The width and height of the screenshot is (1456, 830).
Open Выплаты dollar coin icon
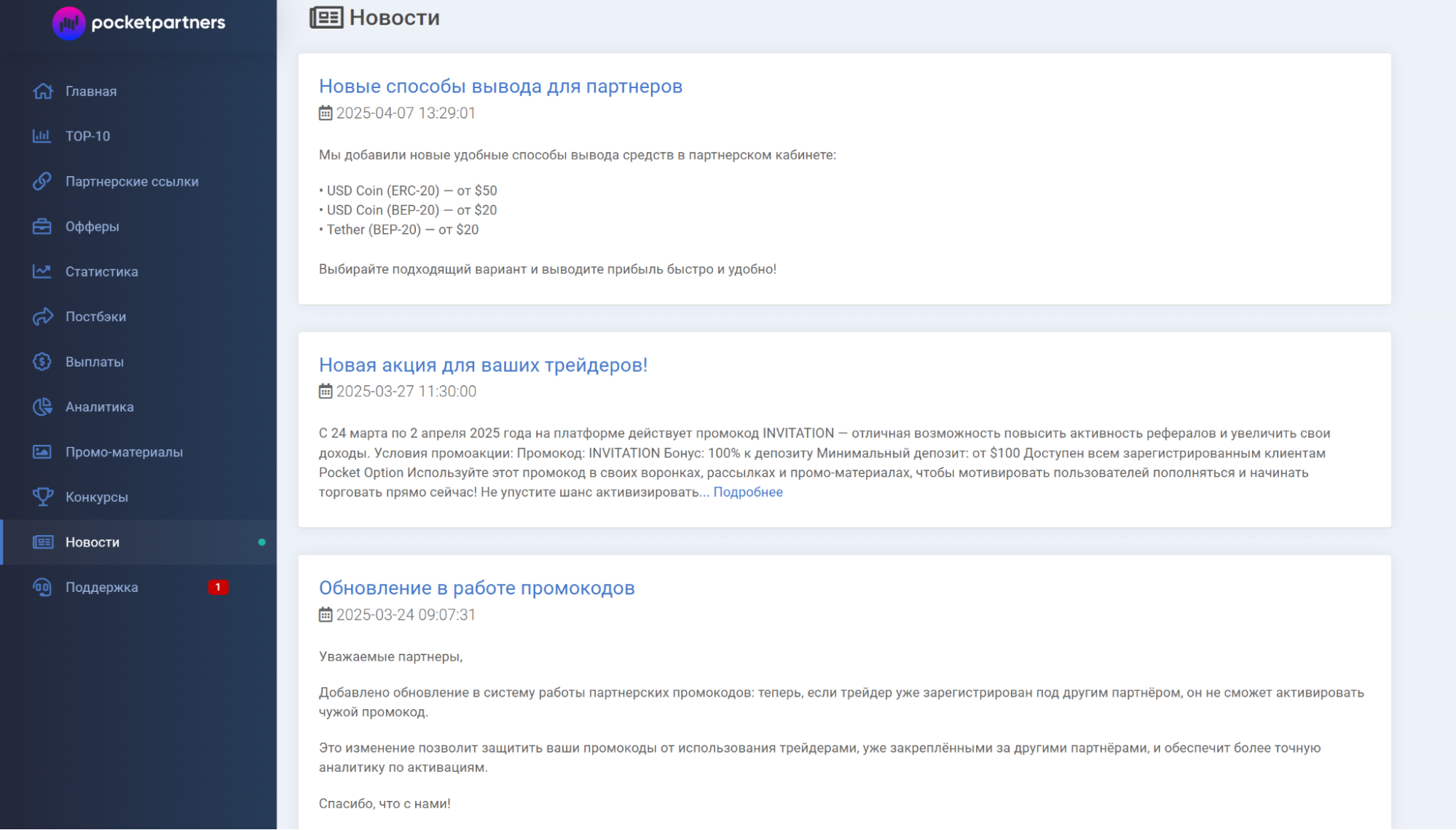42,362
